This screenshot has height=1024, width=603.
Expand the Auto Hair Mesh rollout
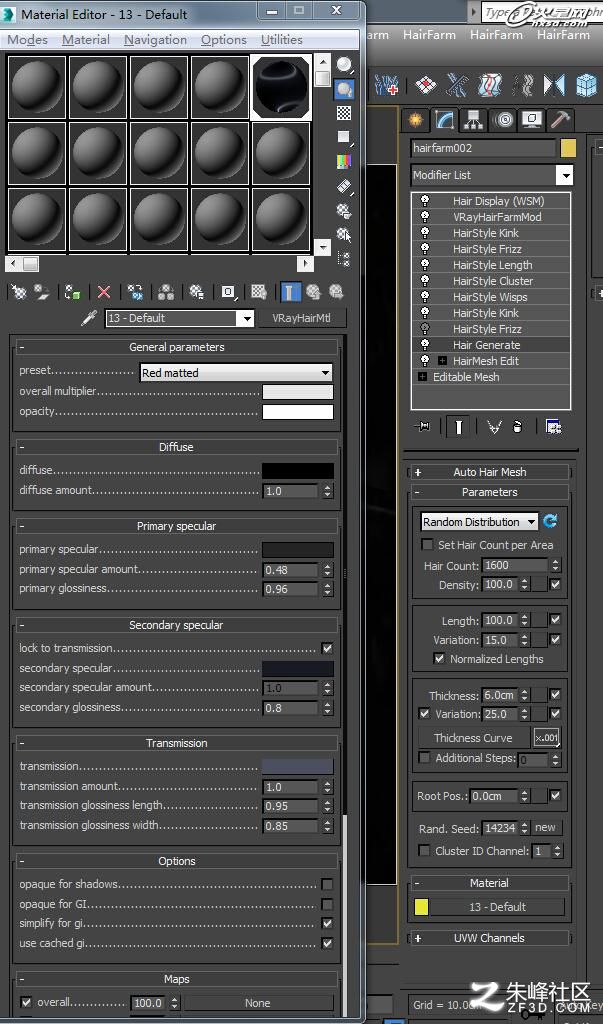(489, 472)
